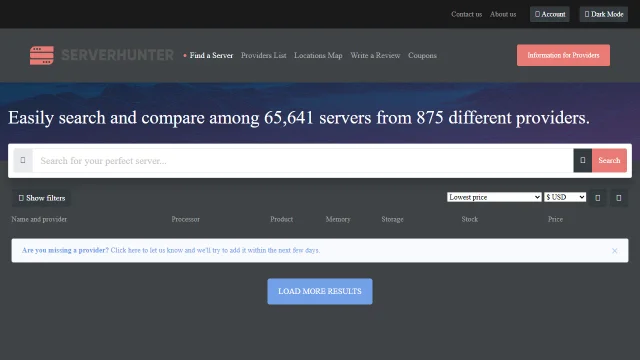Image resolution: width=640 pixels, height=360 pixels.
Task: Click the Product column header
Action: (281, 219)
